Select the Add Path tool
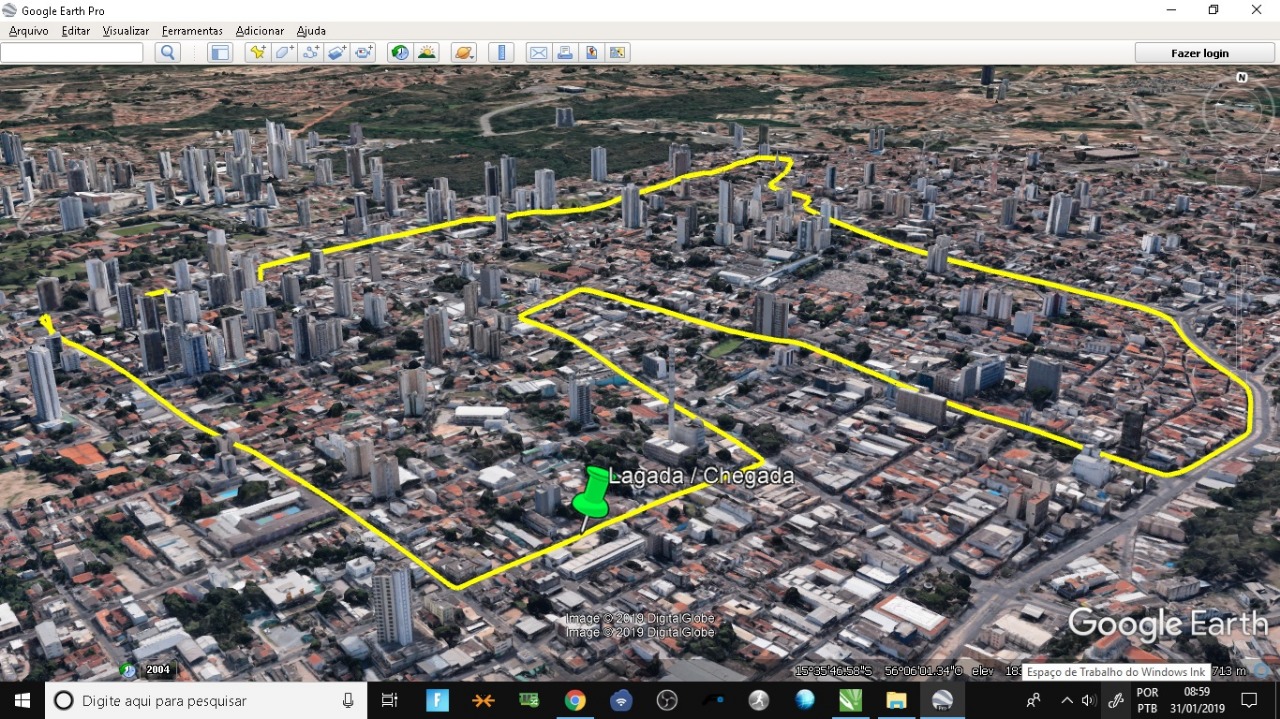The image size is (1280, 719). click(310, 53)
